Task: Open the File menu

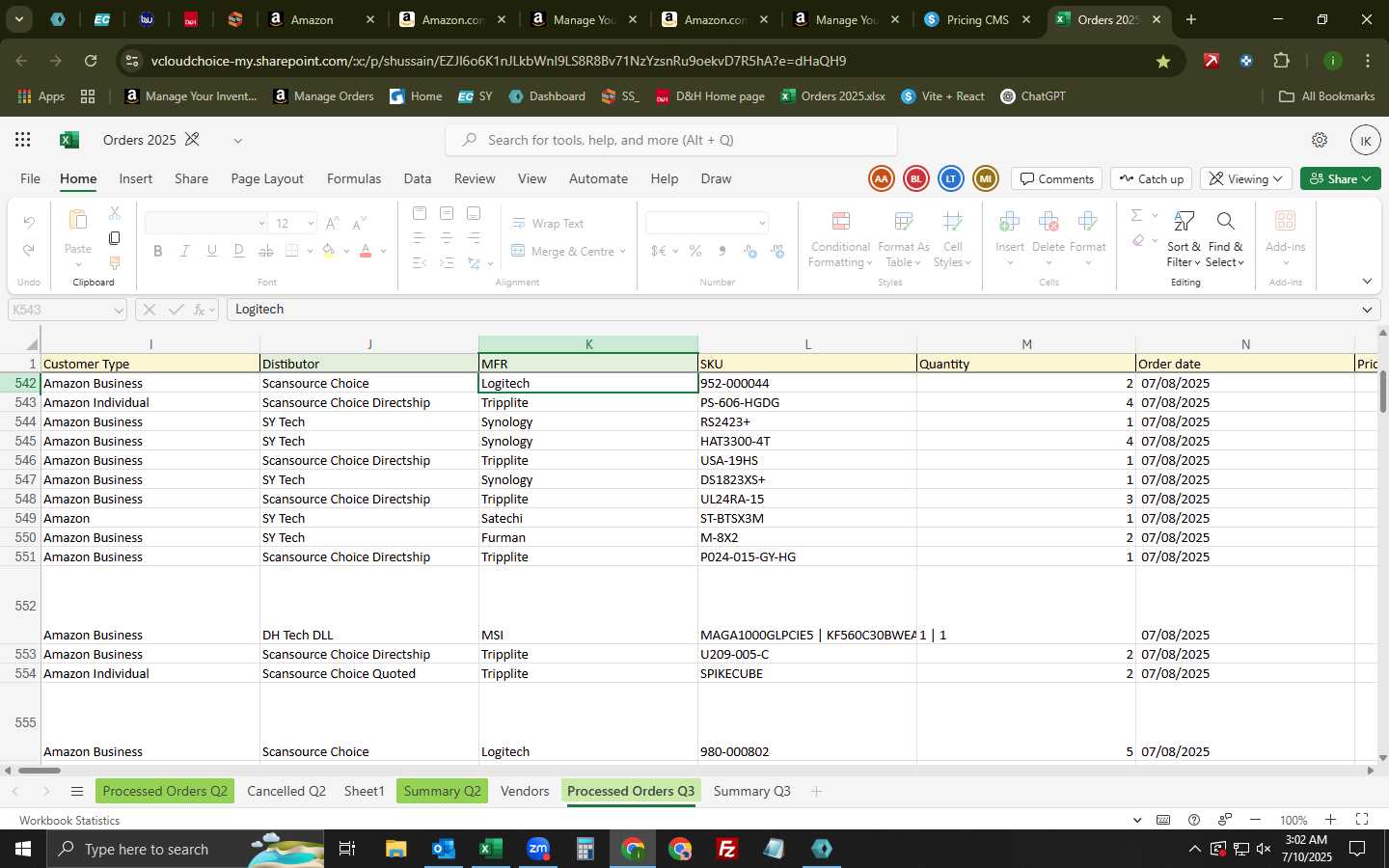Action: [31, 178]
